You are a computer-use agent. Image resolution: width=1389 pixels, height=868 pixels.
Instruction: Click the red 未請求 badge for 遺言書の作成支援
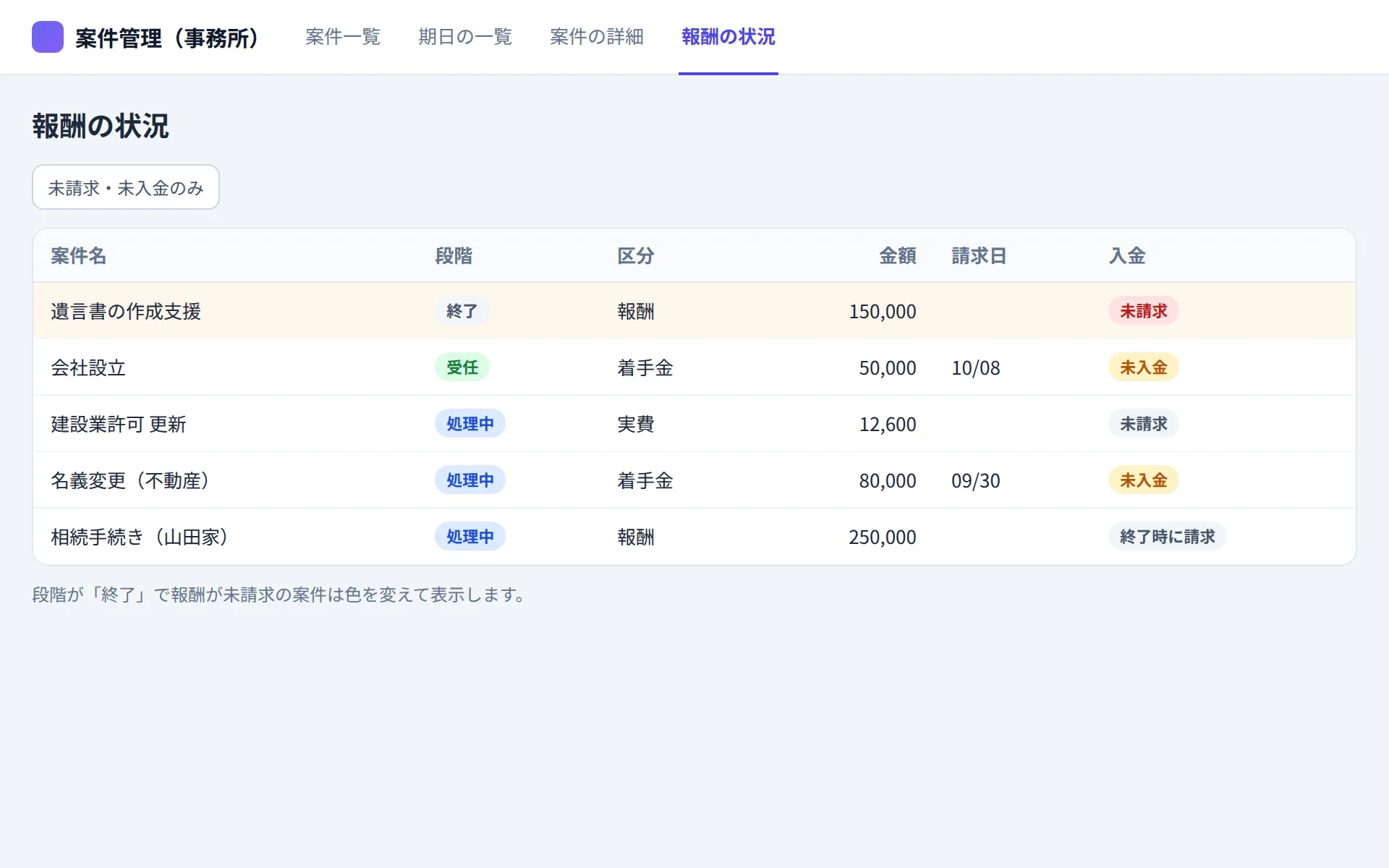[1144, 311]
